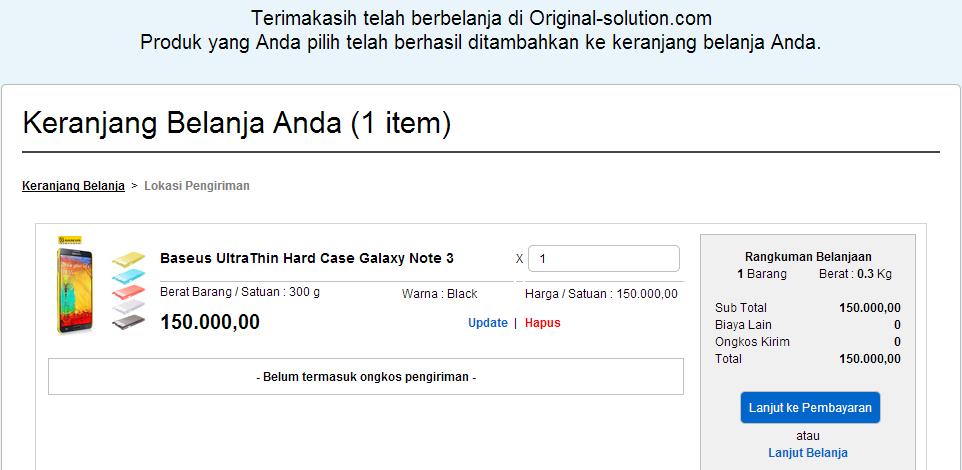Focus the quantity input field
This screenshot has width=962, height=470.
604,258
